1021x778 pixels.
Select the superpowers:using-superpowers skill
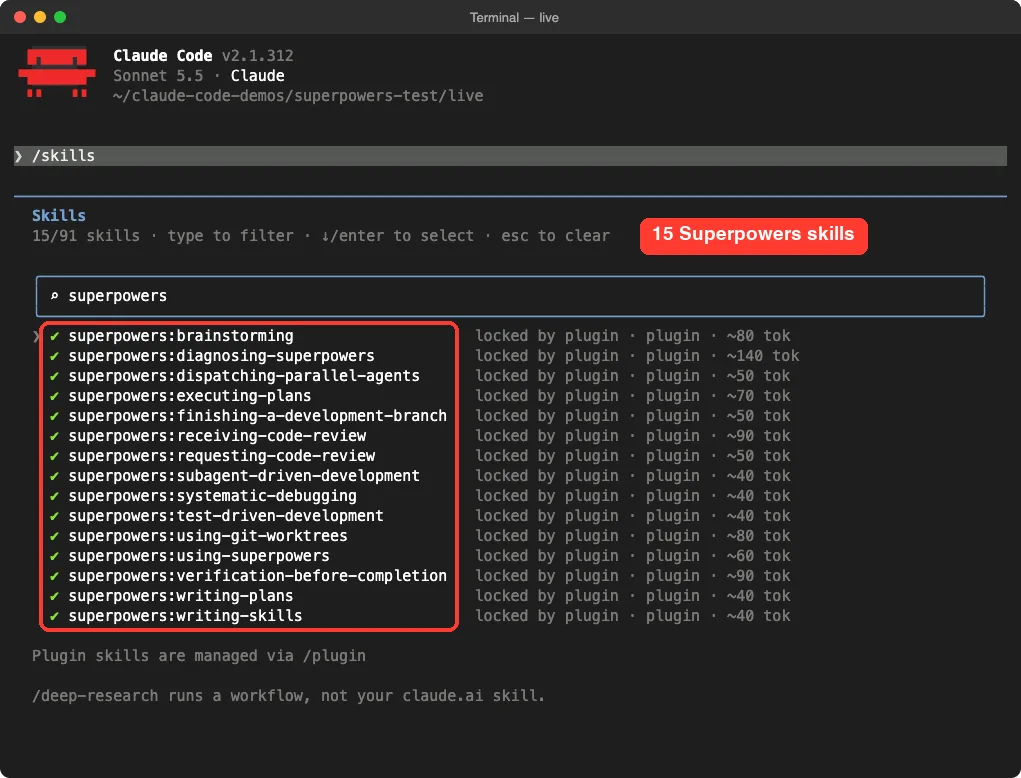199,556
